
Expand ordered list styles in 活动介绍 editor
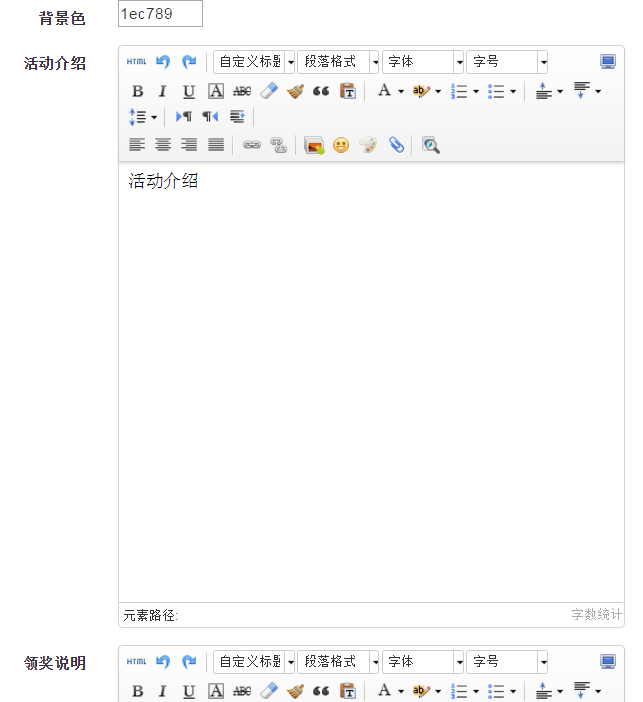[x=476, y=91]
